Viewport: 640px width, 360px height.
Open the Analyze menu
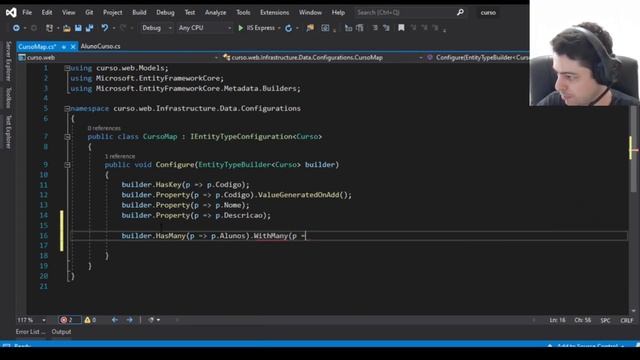[216, 12]
